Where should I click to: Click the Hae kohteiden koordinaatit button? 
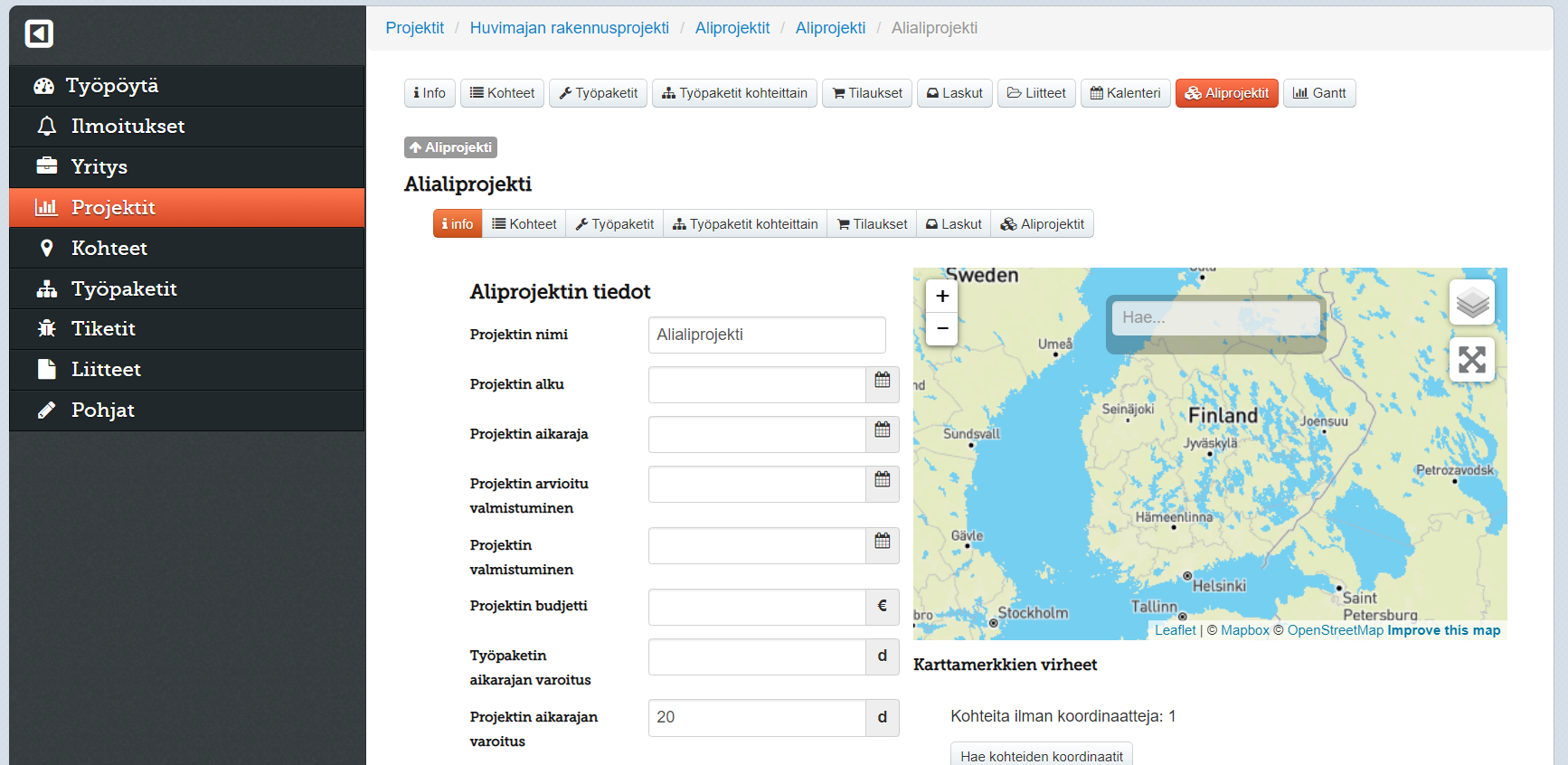point(1041,756)
